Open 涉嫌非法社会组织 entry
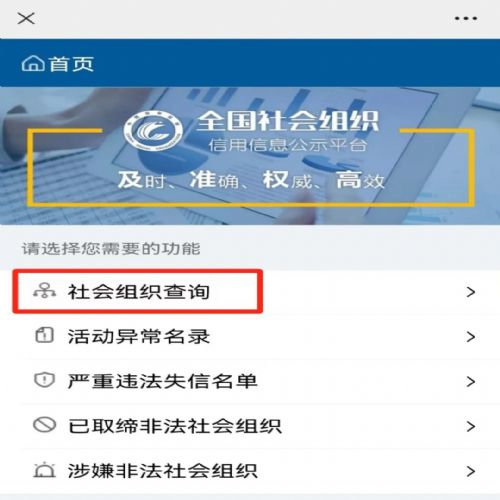This screenshot has width=500, height=500. click(x=250, y=471)
